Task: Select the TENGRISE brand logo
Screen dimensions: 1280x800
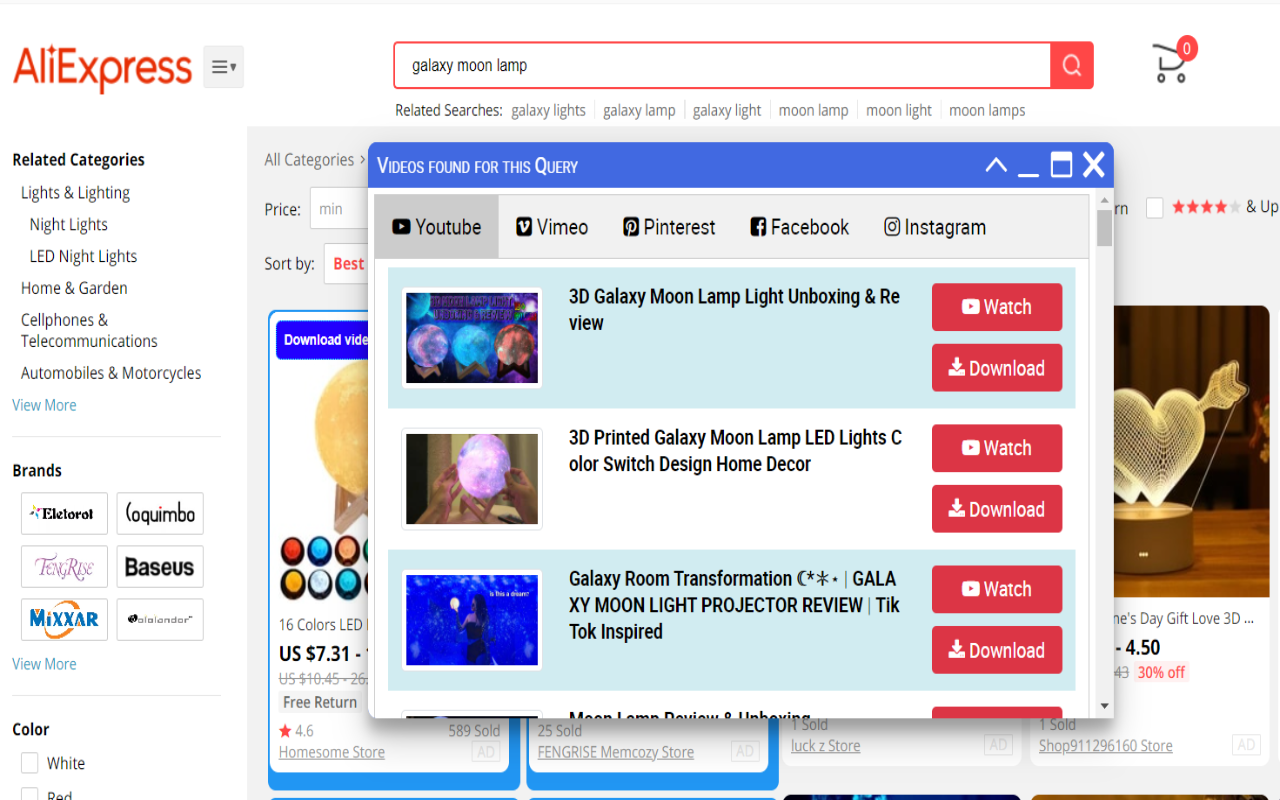Action: (64, 566)
